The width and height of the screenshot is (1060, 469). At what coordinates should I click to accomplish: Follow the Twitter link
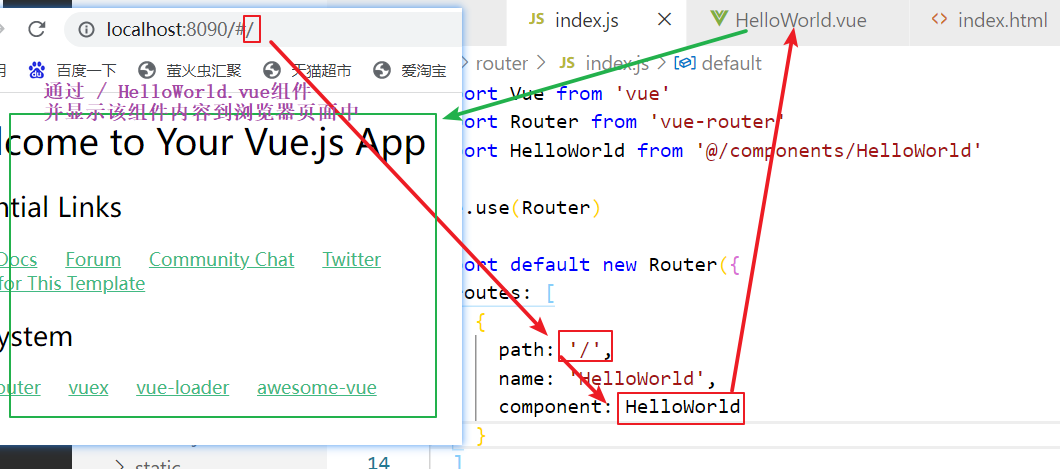[x=351, y=259]
